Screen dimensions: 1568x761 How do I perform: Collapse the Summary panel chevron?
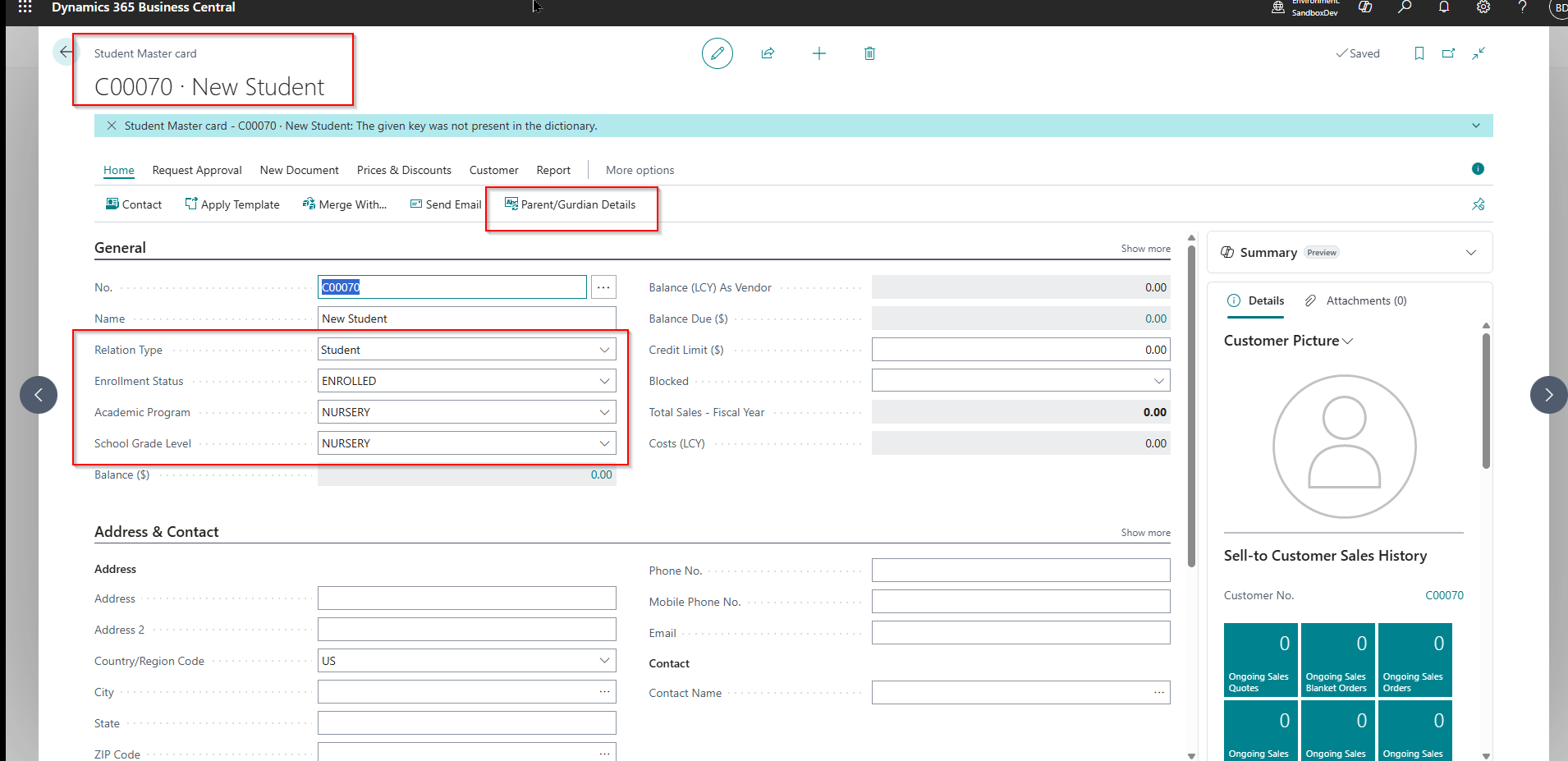pyautogui.click(x=1470, y=253)
